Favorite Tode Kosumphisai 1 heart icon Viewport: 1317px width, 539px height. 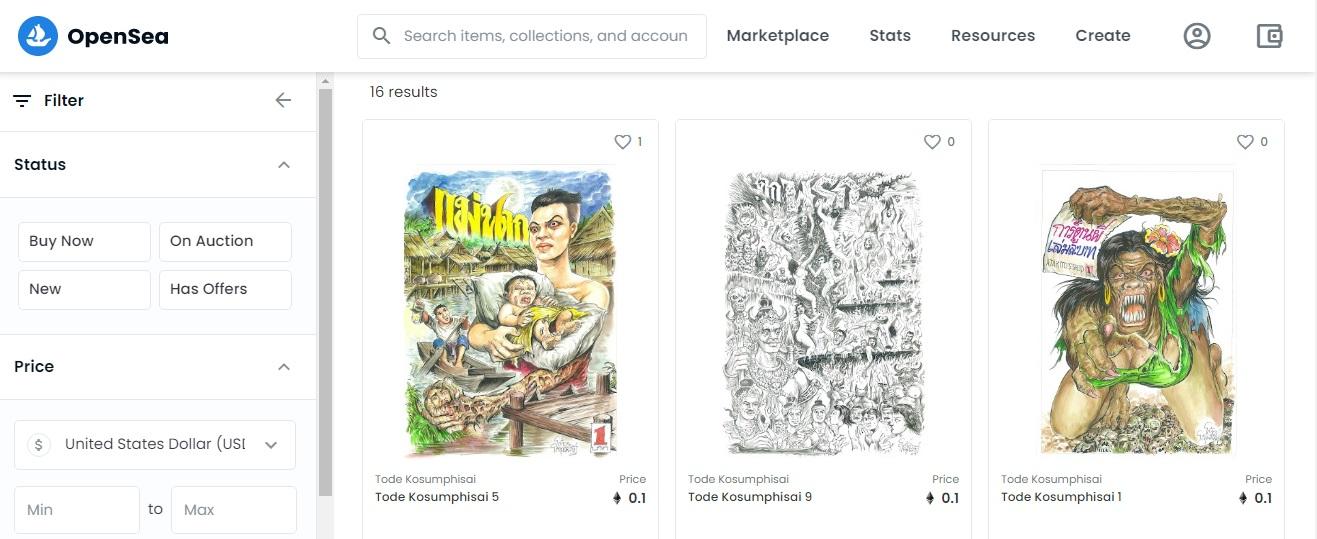pyautogui.click(x=1245, y=142)
